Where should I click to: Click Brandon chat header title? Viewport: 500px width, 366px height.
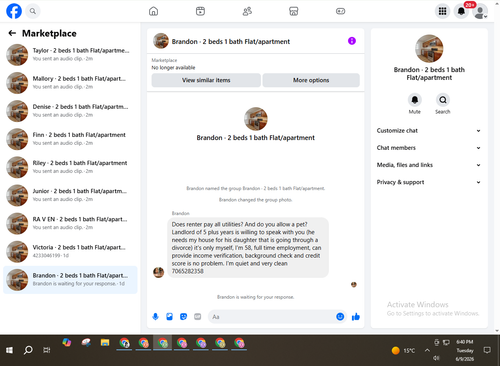click(x=231, y=42)
